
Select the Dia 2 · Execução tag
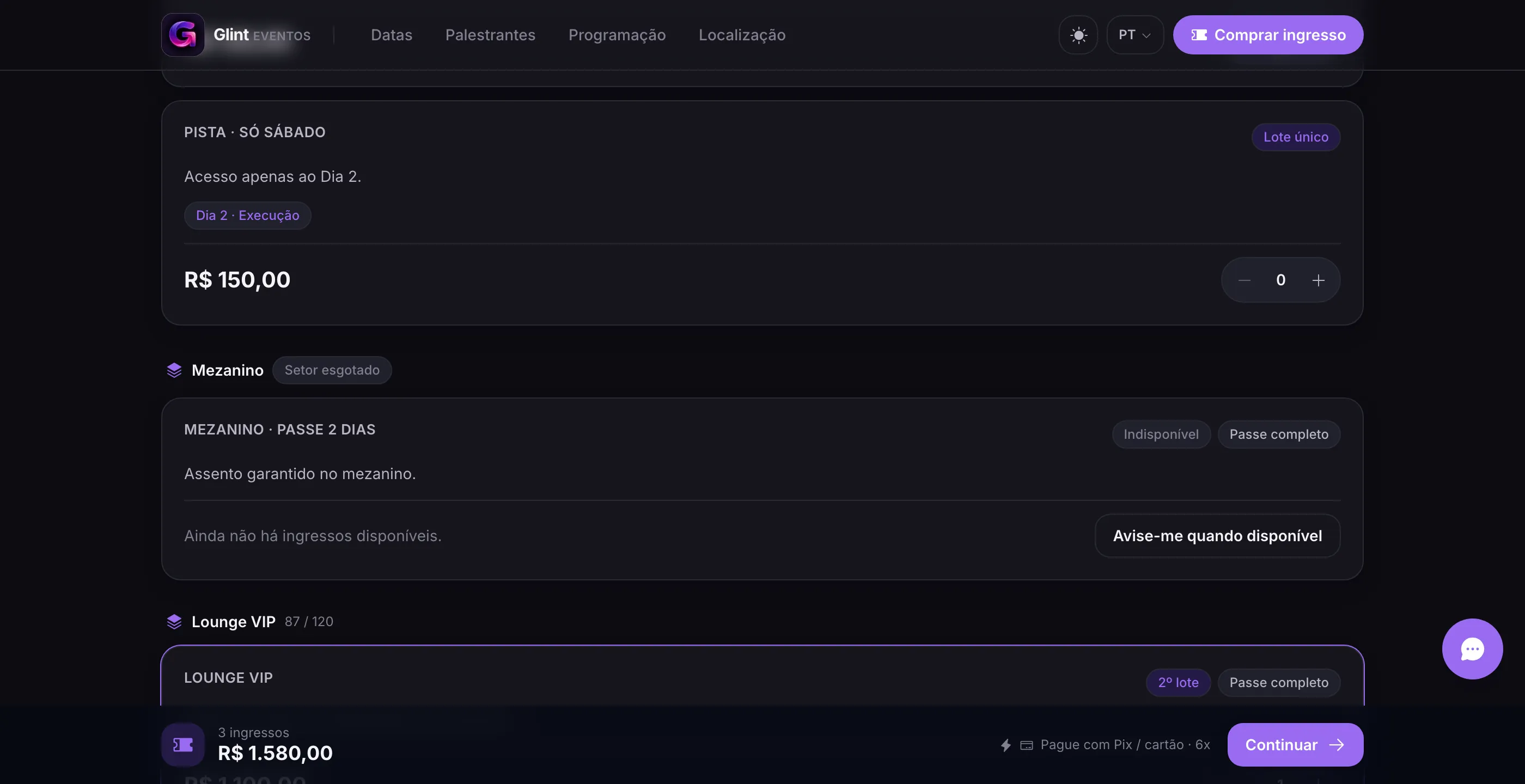247,216
